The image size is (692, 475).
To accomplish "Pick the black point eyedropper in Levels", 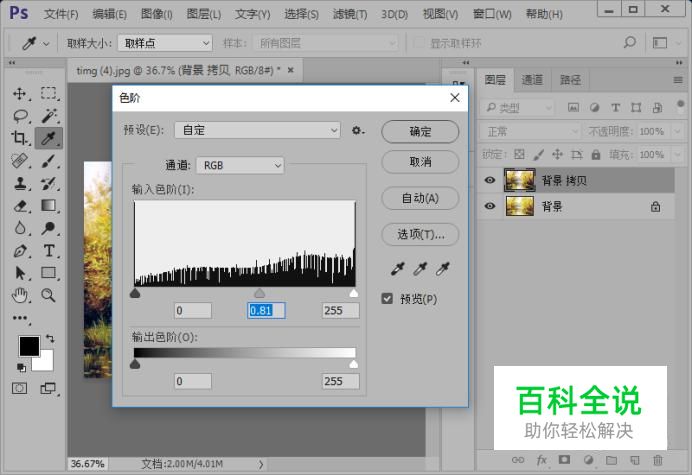I will (x=398, y=269).
